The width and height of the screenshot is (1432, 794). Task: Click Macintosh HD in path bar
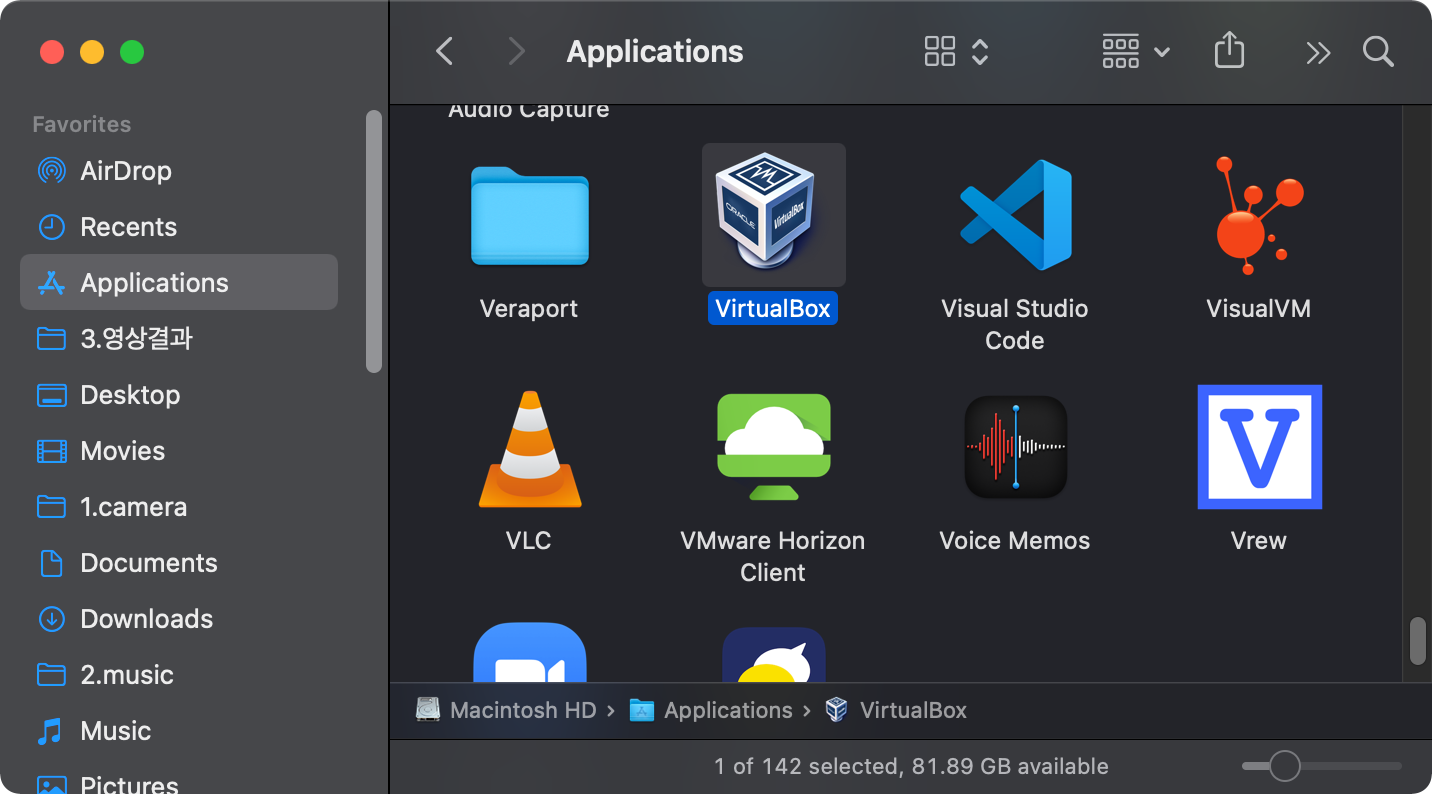point(506,710)
